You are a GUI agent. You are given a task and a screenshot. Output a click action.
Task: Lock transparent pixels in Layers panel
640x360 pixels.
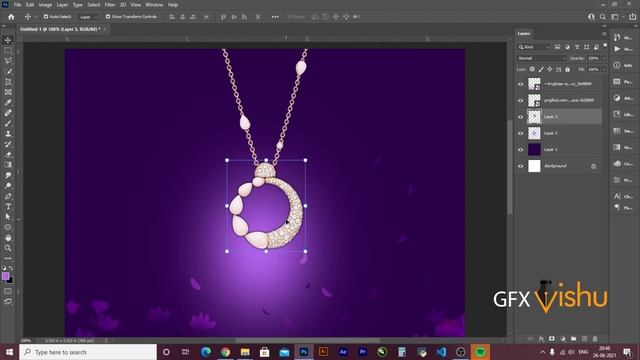pyautogui.click(x=532, y=69)
